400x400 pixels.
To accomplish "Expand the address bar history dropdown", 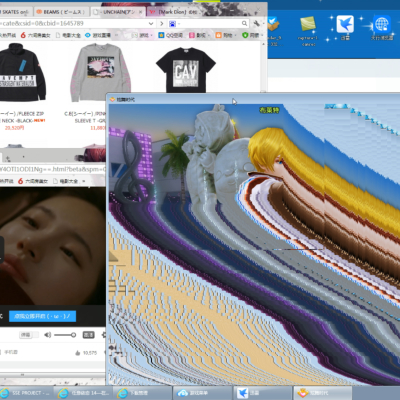I will (x=151, y=24).
